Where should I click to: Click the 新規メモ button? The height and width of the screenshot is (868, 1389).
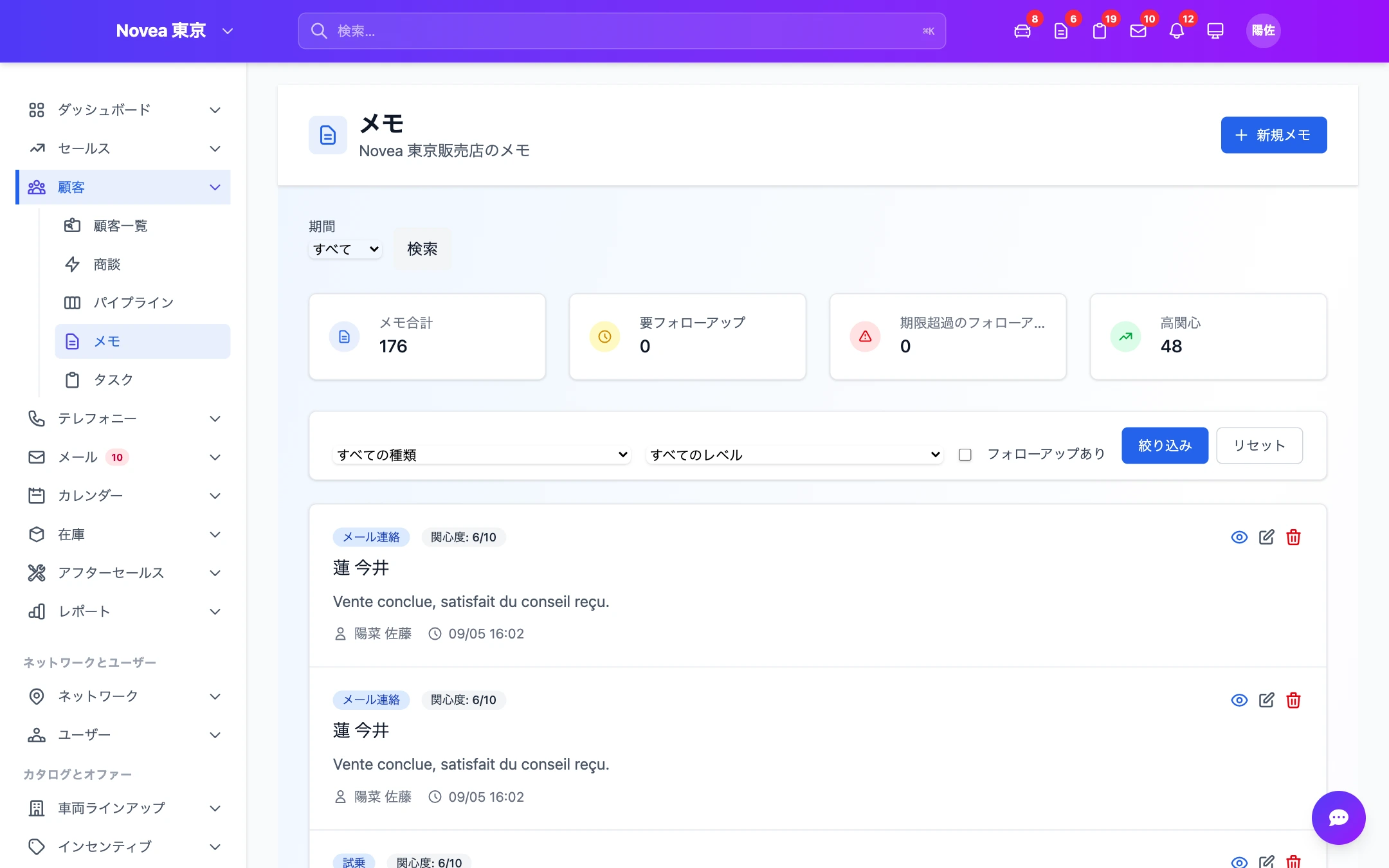click(1273, 135)
